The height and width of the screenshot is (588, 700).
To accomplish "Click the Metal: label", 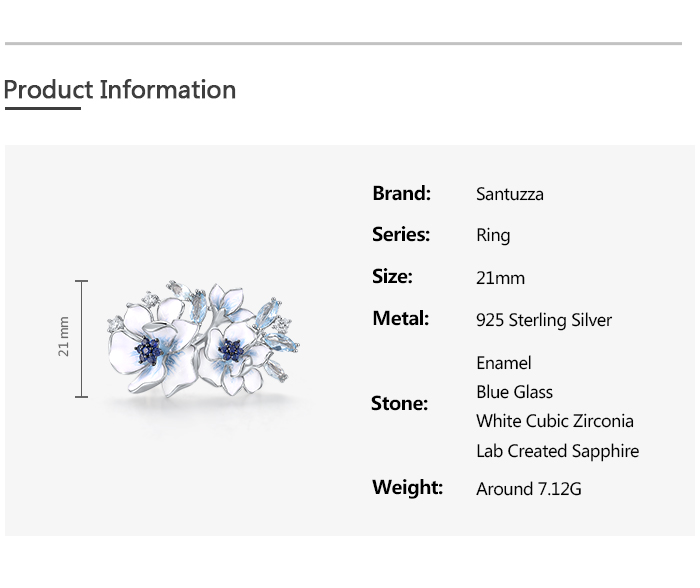I will (x=400, y=319).
